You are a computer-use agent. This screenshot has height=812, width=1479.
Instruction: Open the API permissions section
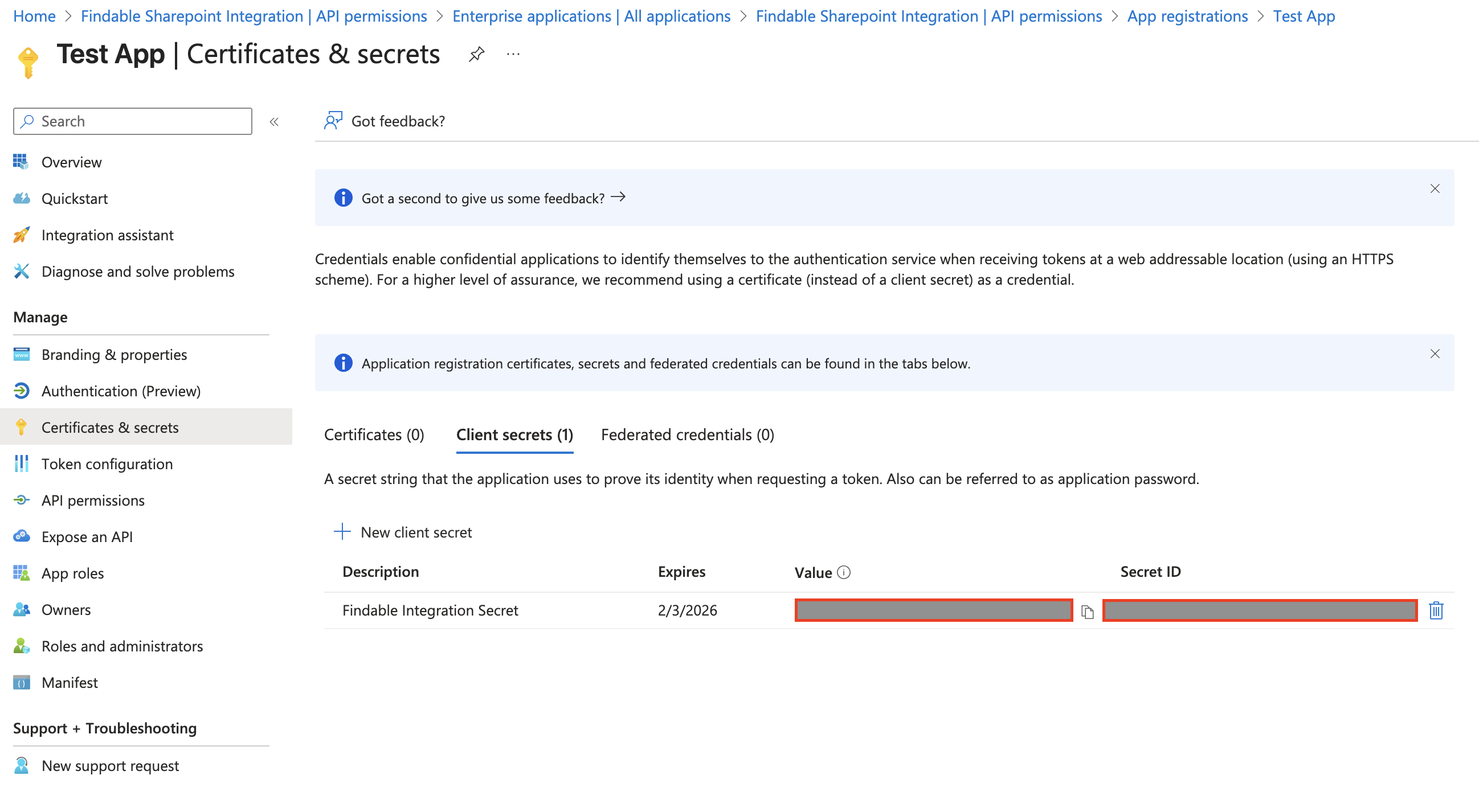[93, 500]
